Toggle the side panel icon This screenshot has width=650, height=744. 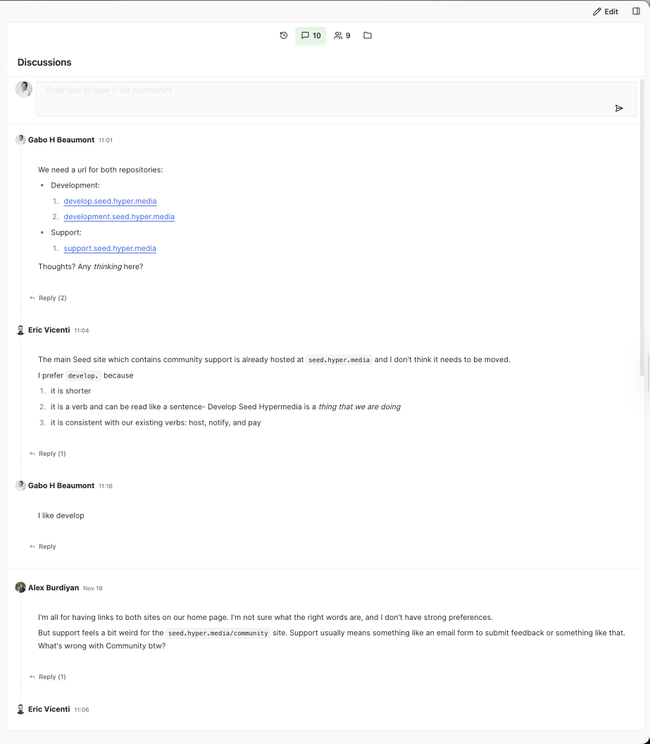(x=636, y=12)
